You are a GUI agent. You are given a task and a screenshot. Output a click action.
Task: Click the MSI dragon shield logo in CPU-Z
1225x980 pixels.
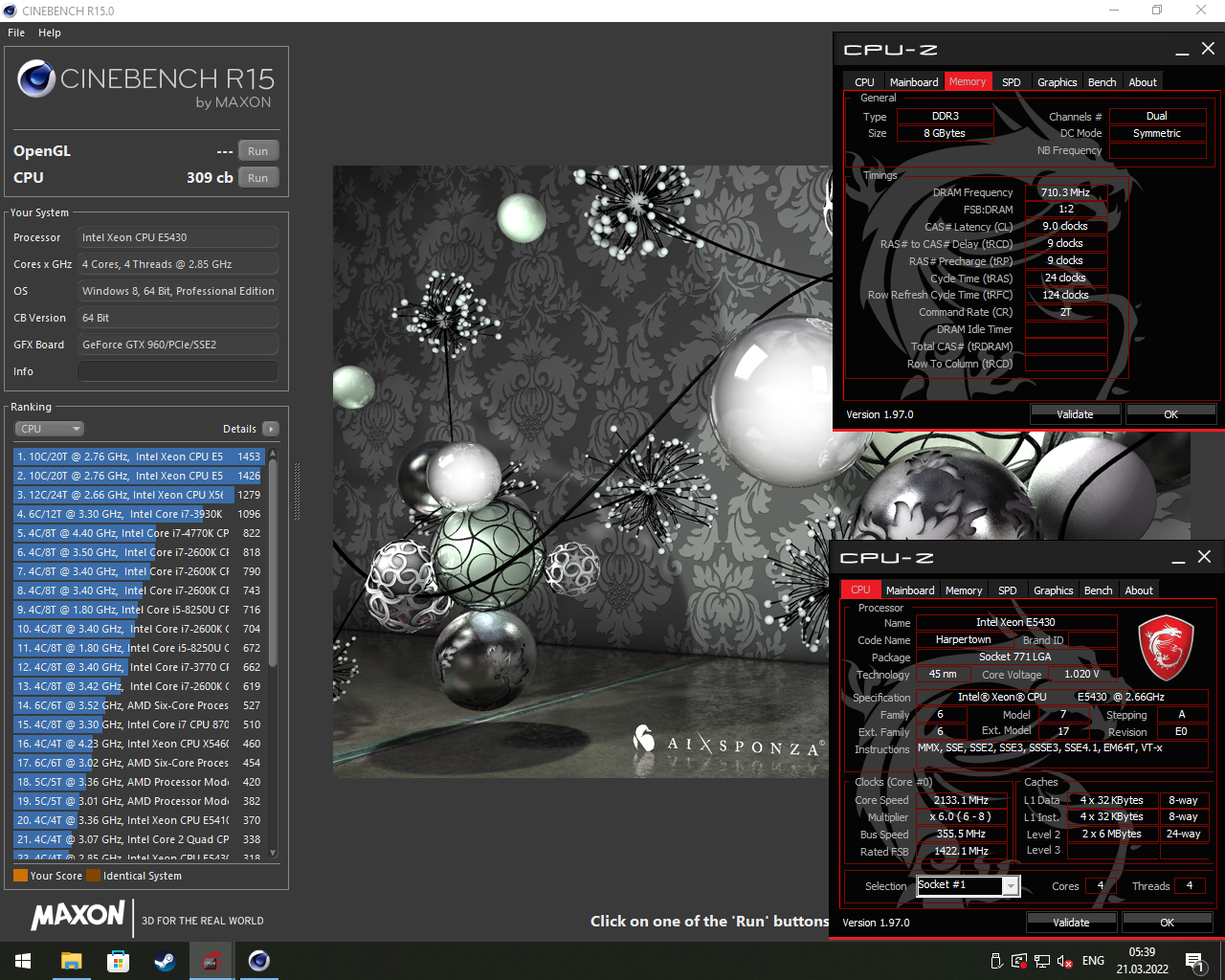click(x=1166, y=649)
